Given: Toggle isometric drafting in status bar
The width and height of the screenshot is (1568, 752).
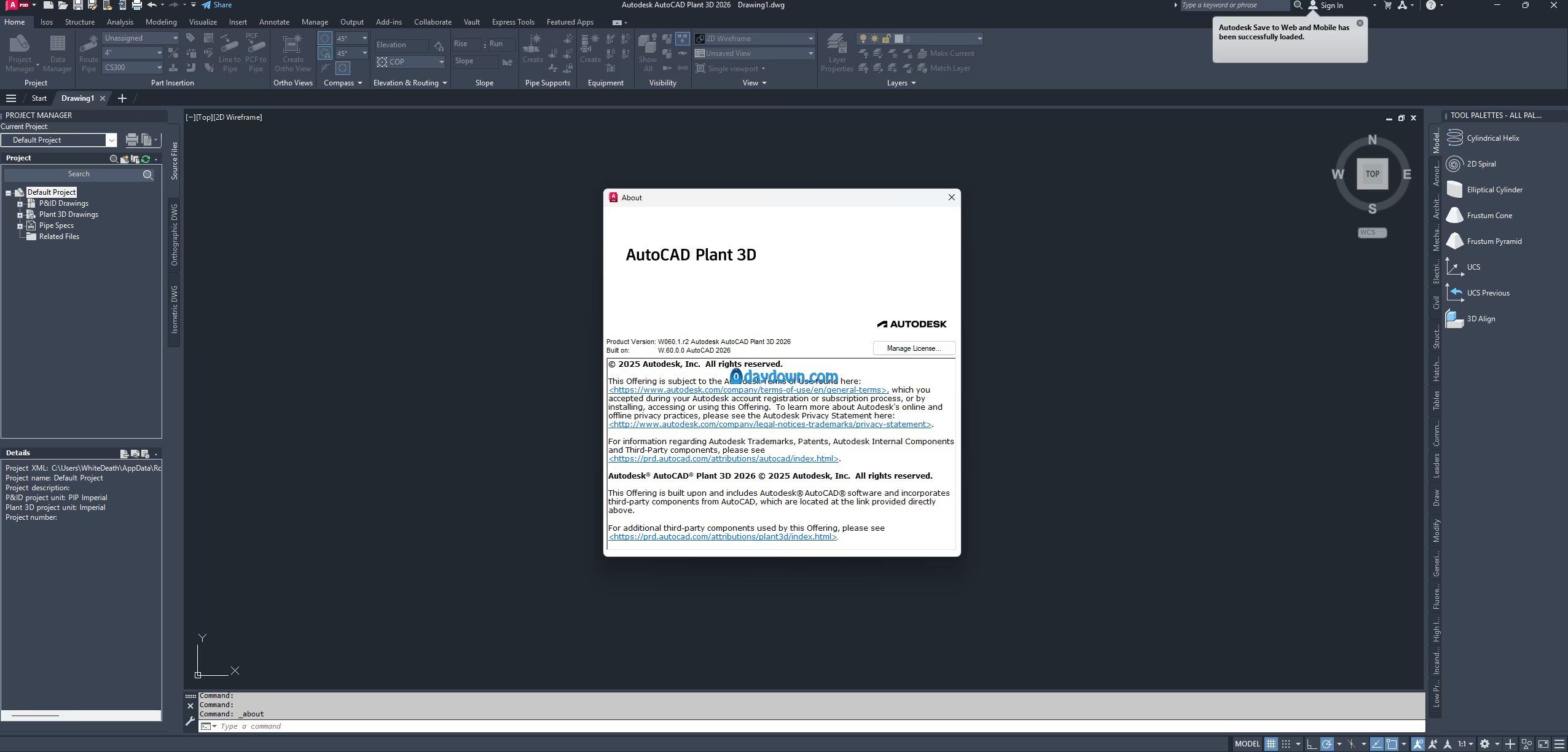Looking at the screenshot, I should [x=1351, y=744].
